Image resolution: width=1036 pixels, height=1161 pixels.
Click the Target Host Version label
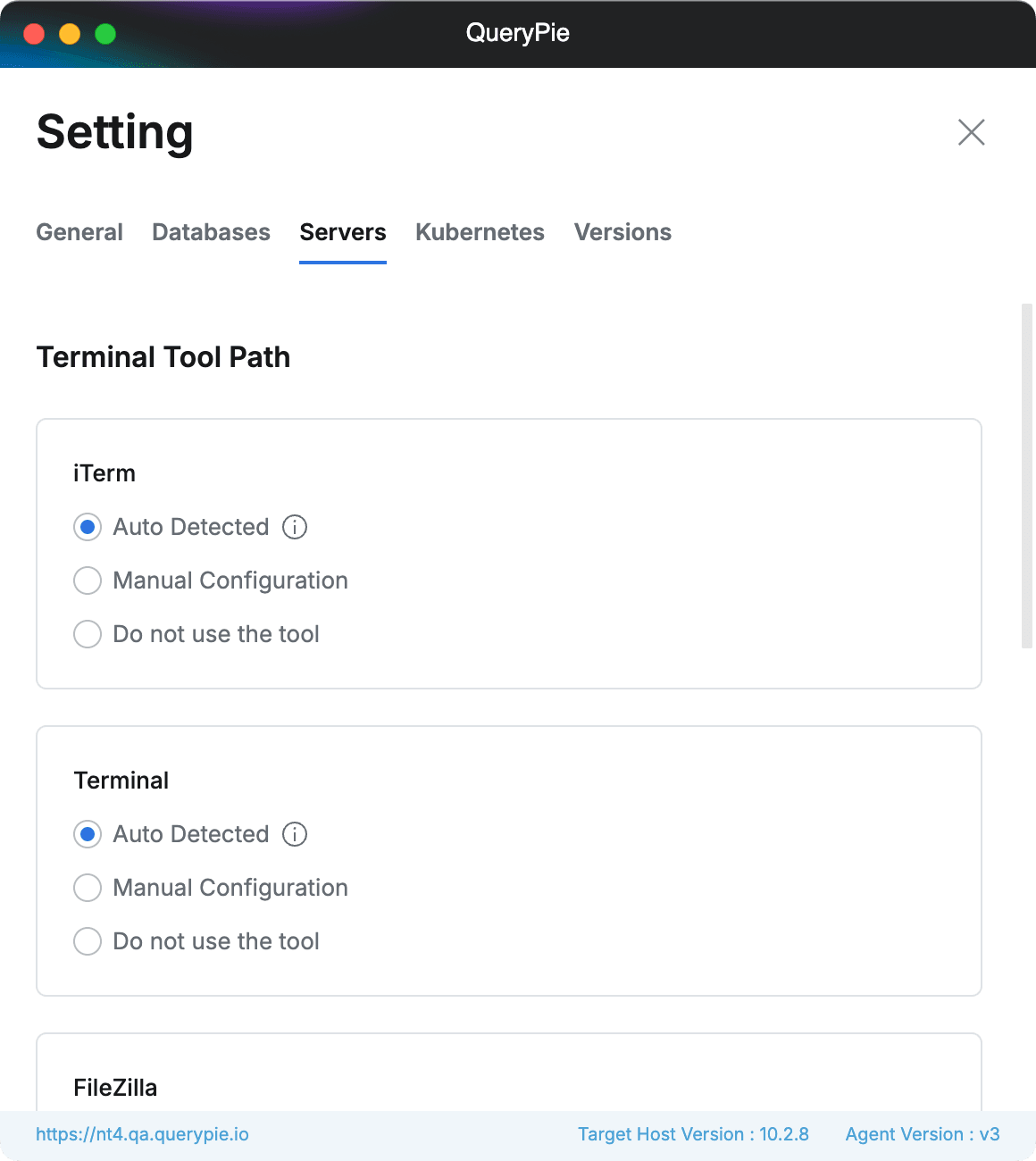693,1134
